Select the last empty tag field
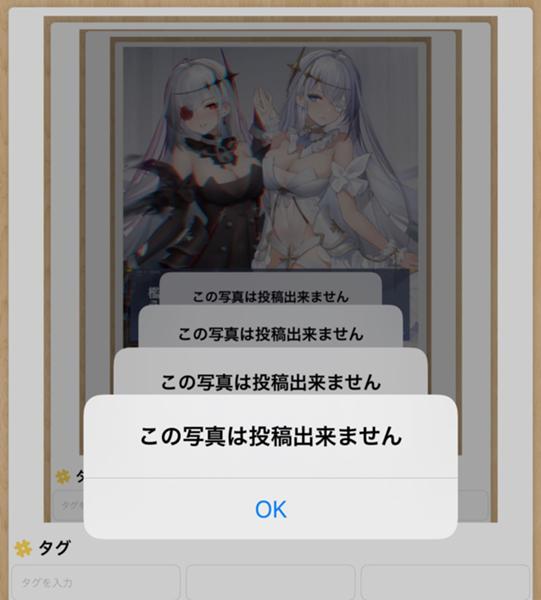The width and height of the screenshot is (541, 600). tap(445, 582)
